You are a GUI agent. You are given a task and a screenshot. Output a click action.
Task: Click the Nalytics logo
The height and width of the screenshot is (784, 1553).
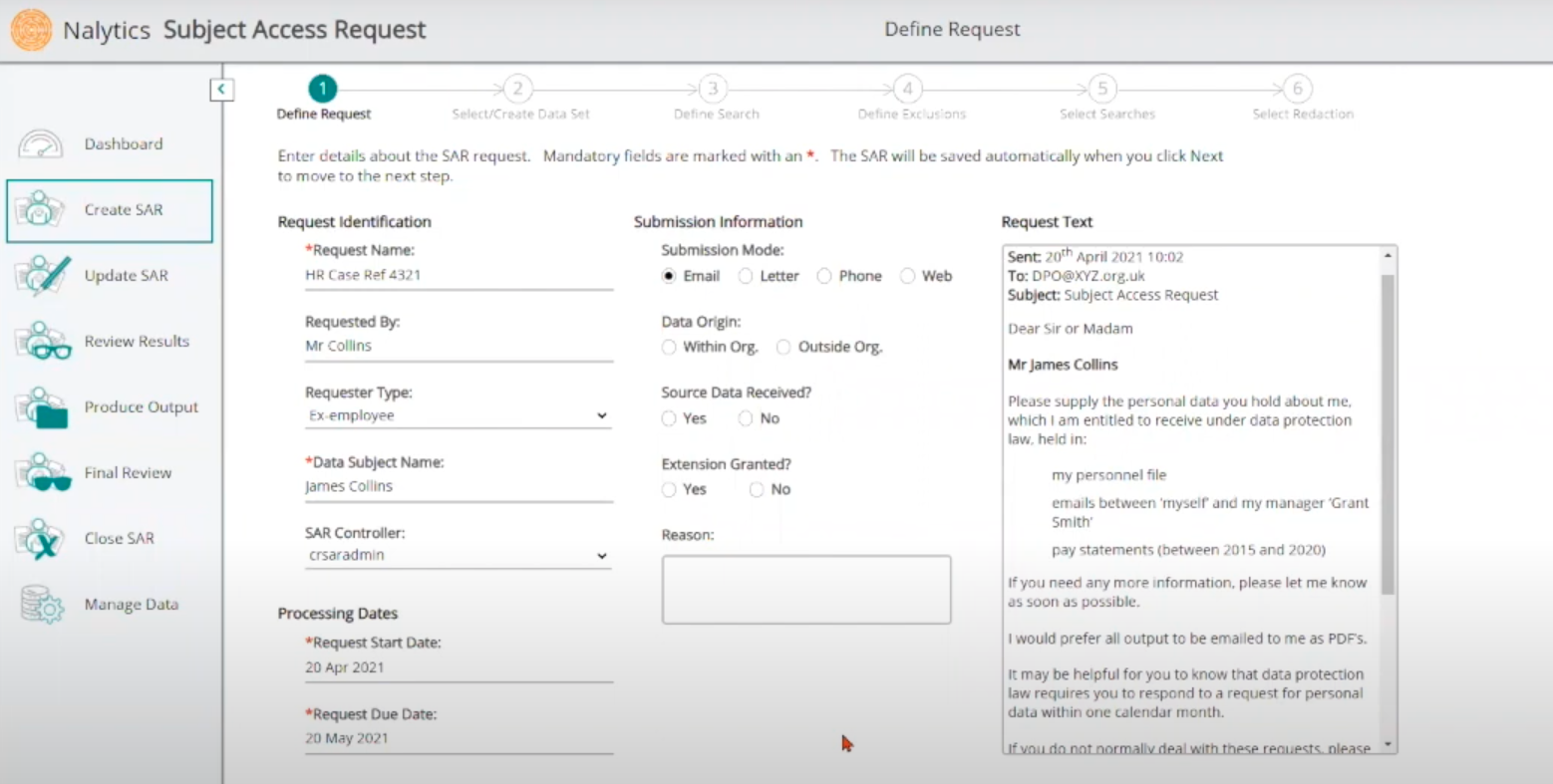click(31, 29)
